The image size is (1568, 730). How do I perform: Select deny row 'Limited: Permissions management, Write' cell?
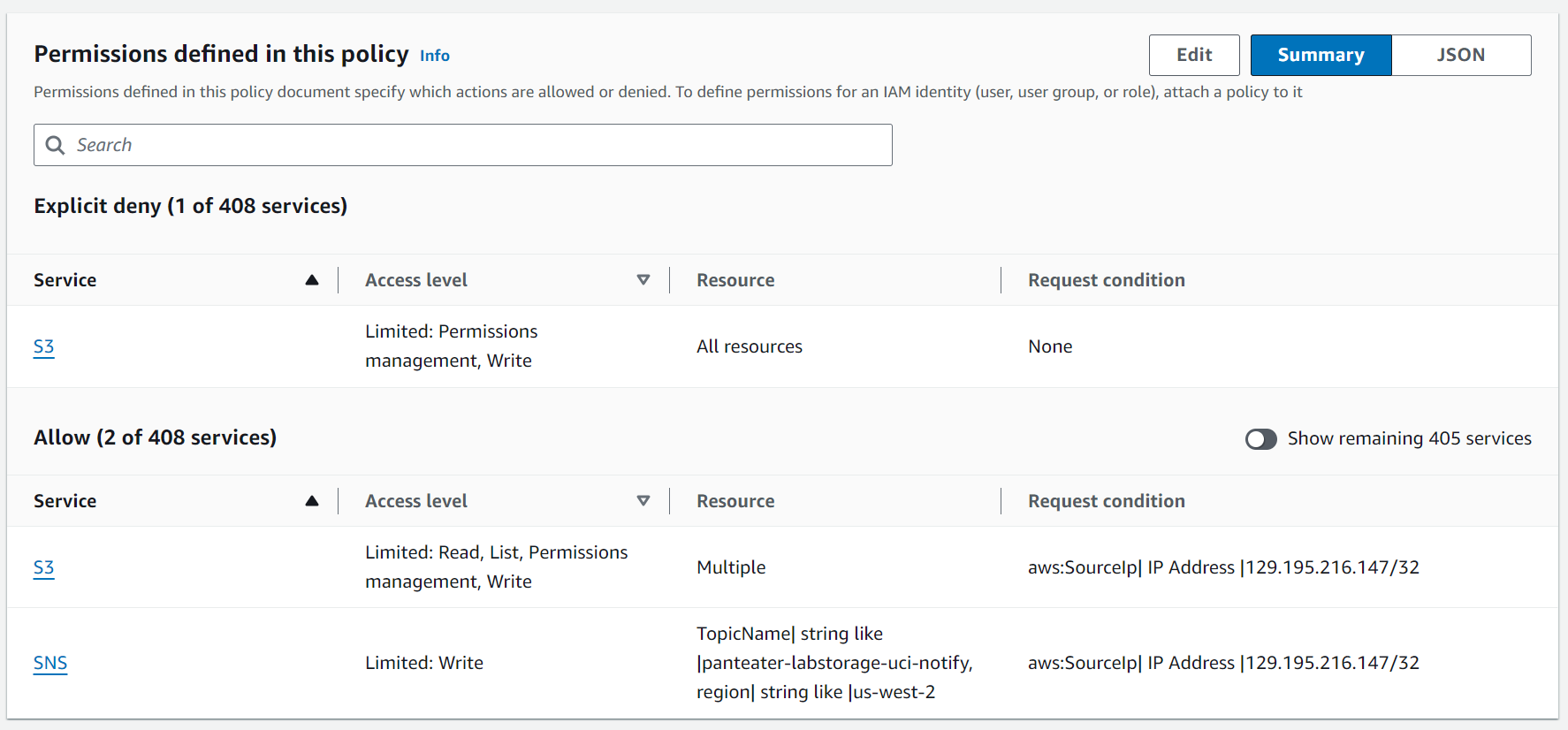coord(452,346)
